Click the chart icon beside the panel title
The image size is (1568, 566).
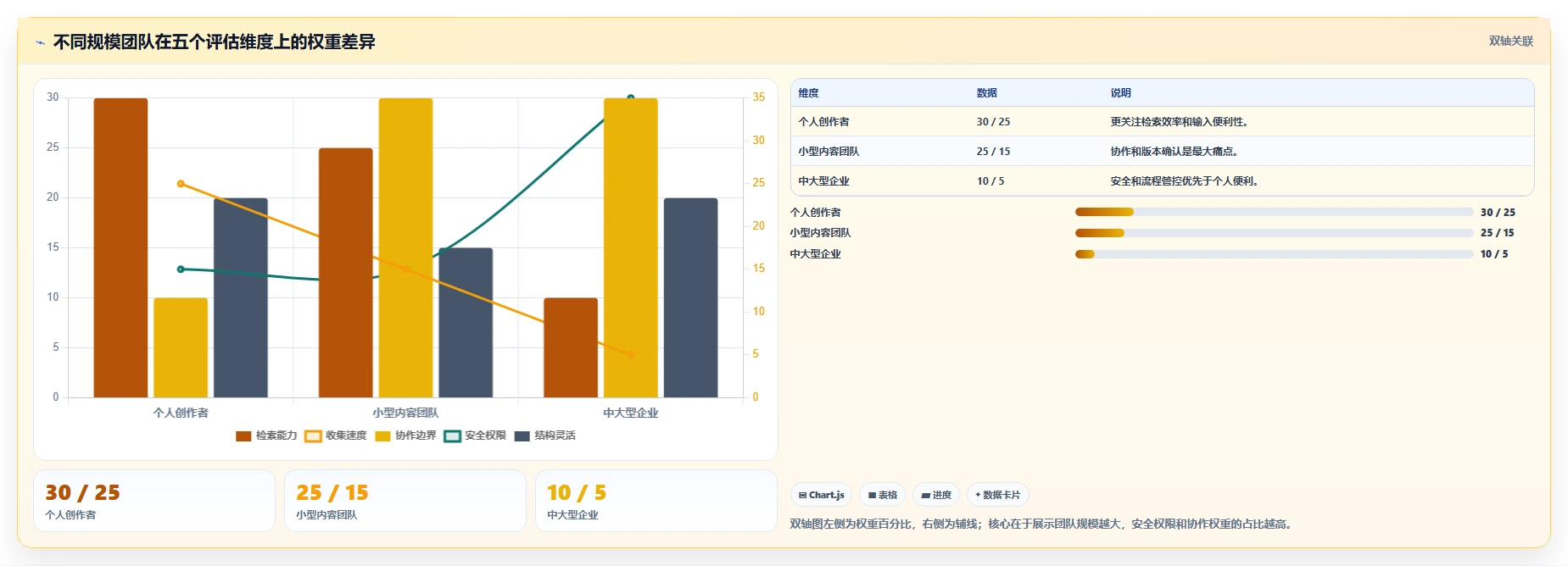point(40,42)
